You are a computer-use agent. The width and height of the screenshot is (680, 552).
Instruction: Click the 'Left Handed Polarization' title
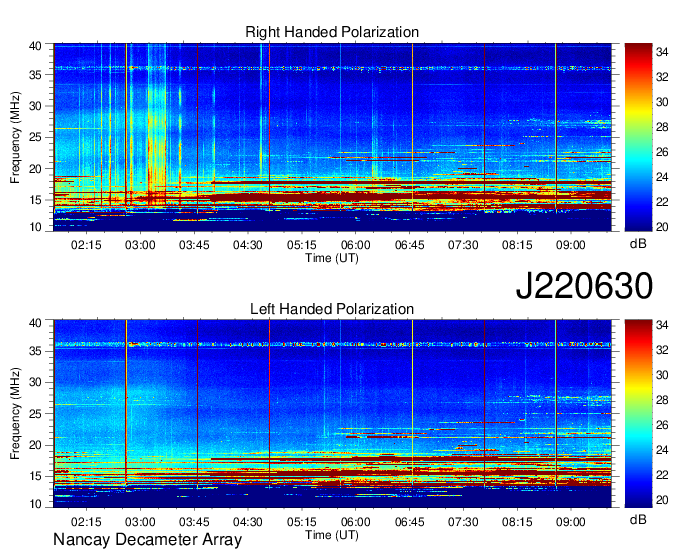[332, 309]
